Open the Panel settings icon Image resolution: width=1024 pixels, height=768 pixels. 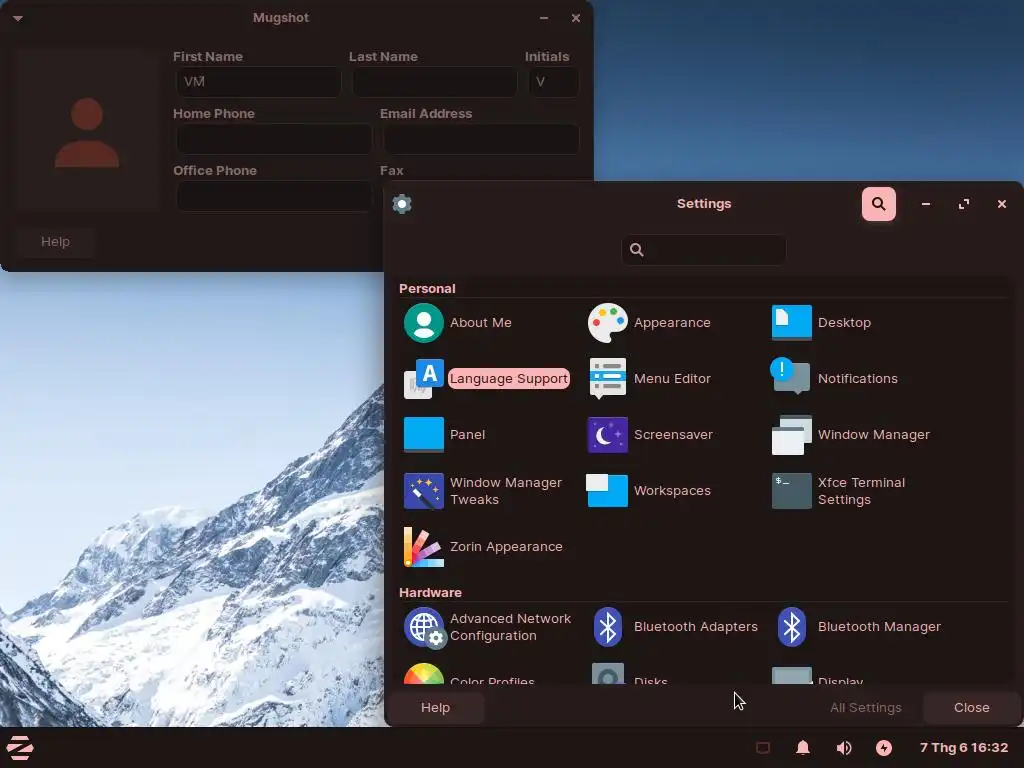pyautogui.click(x=423, y=435)
